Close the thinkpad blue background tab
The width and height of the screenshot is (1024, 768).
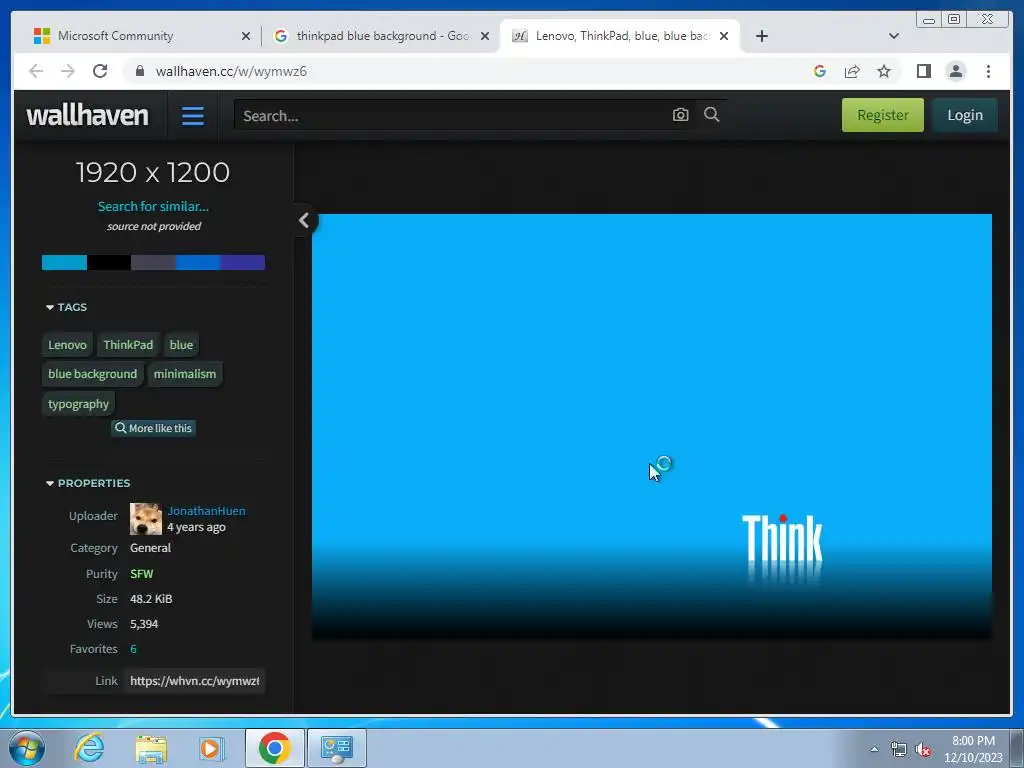pyautogui.click(x=485, y=36)
